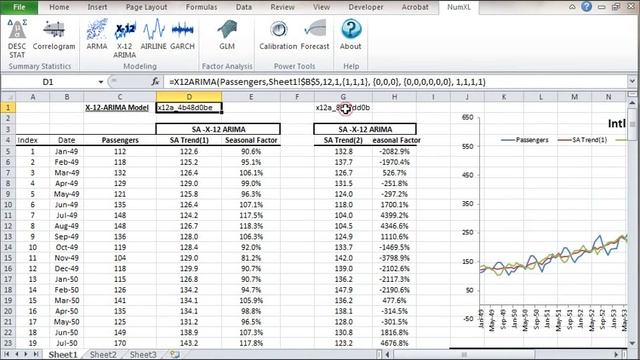Go to last sheet tab arrow
This screenshot has height=360, width=640.
(36, 354)
